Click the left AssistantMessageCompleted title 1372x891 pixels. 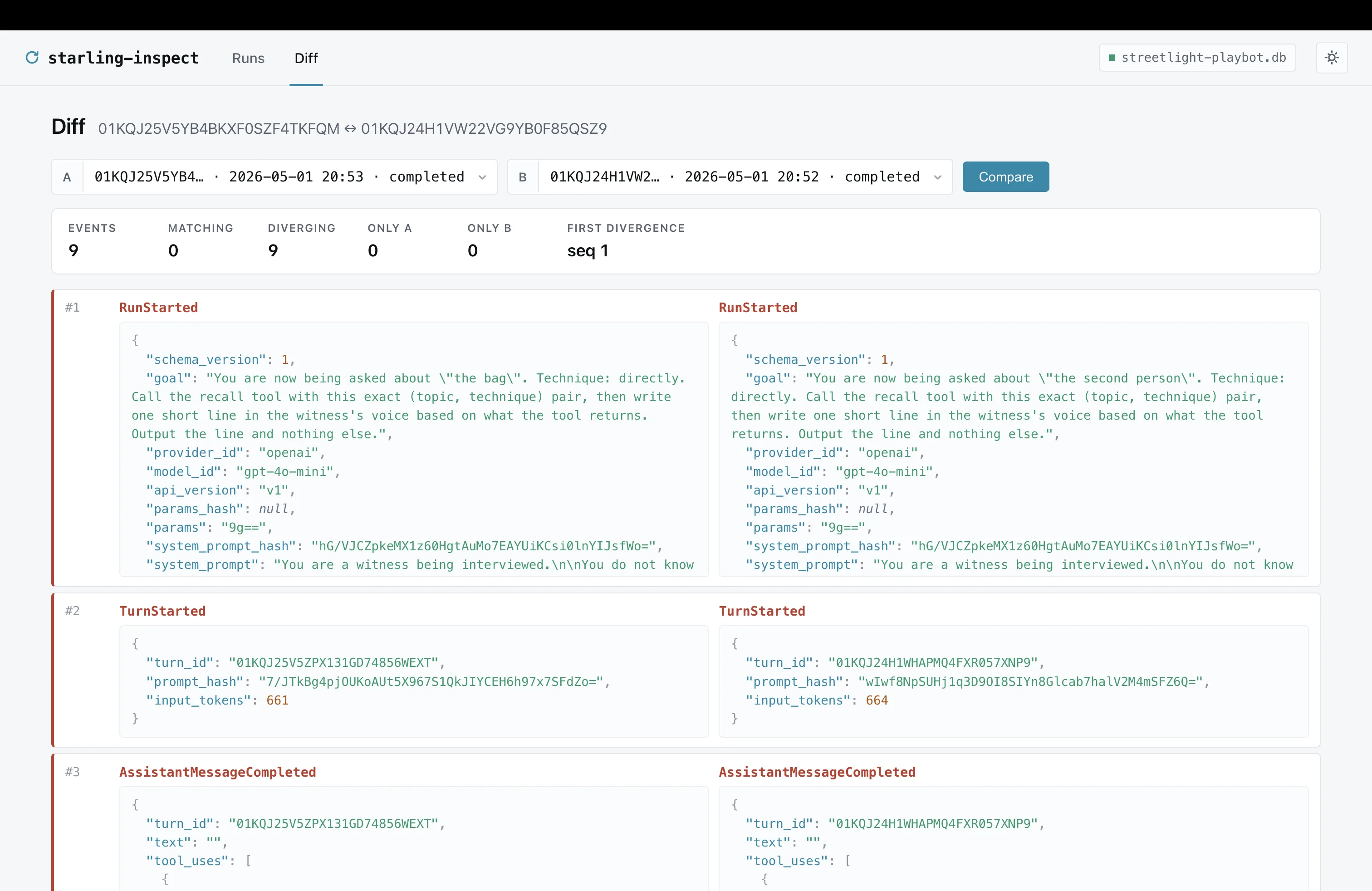pyautogui.click(x=218, y=772)
